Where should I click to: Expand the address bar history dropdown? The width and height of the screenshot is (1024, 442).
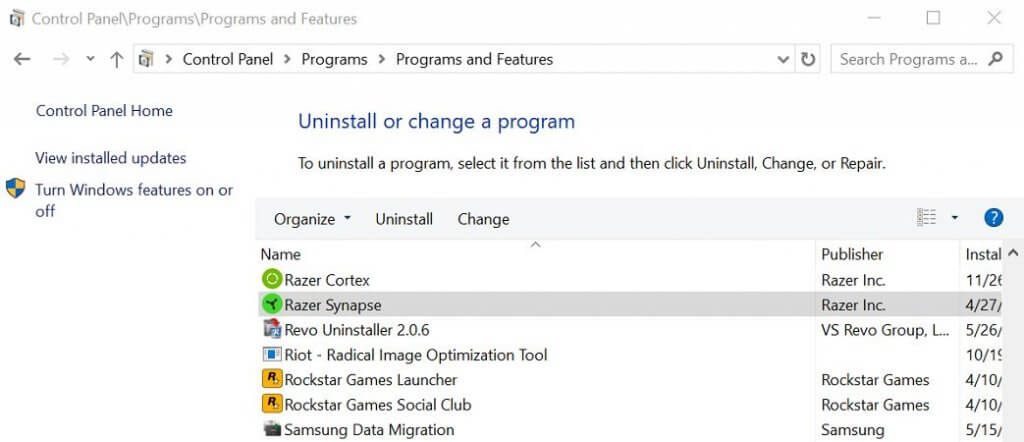[783, 59]
